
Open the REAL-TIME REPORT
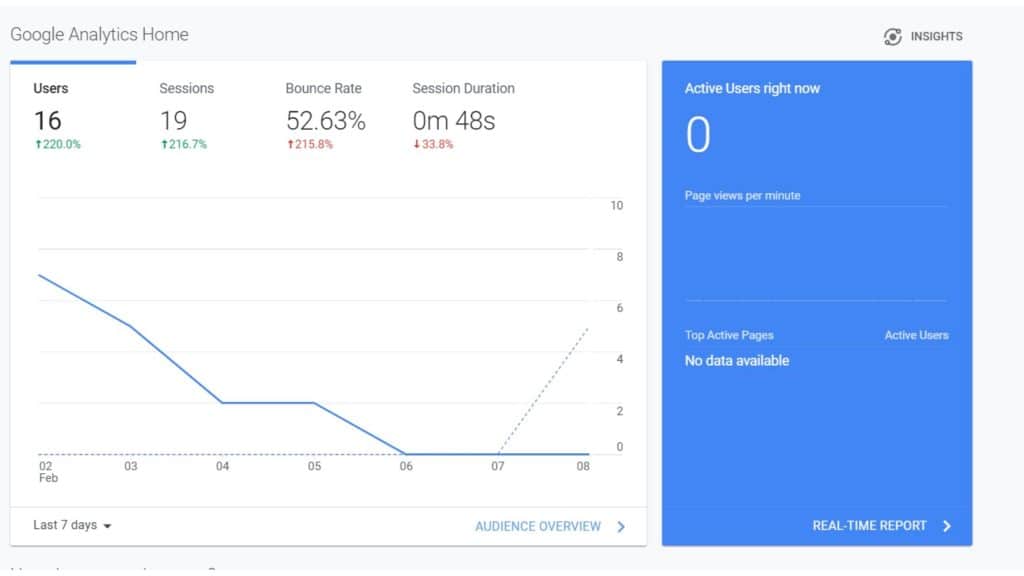[868, 525]
